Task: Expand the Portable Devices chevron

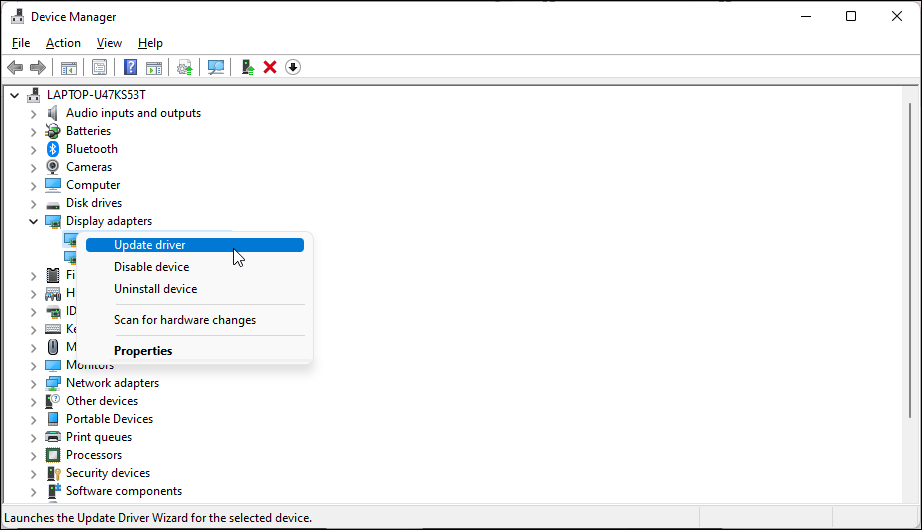Action: point(34,420)
